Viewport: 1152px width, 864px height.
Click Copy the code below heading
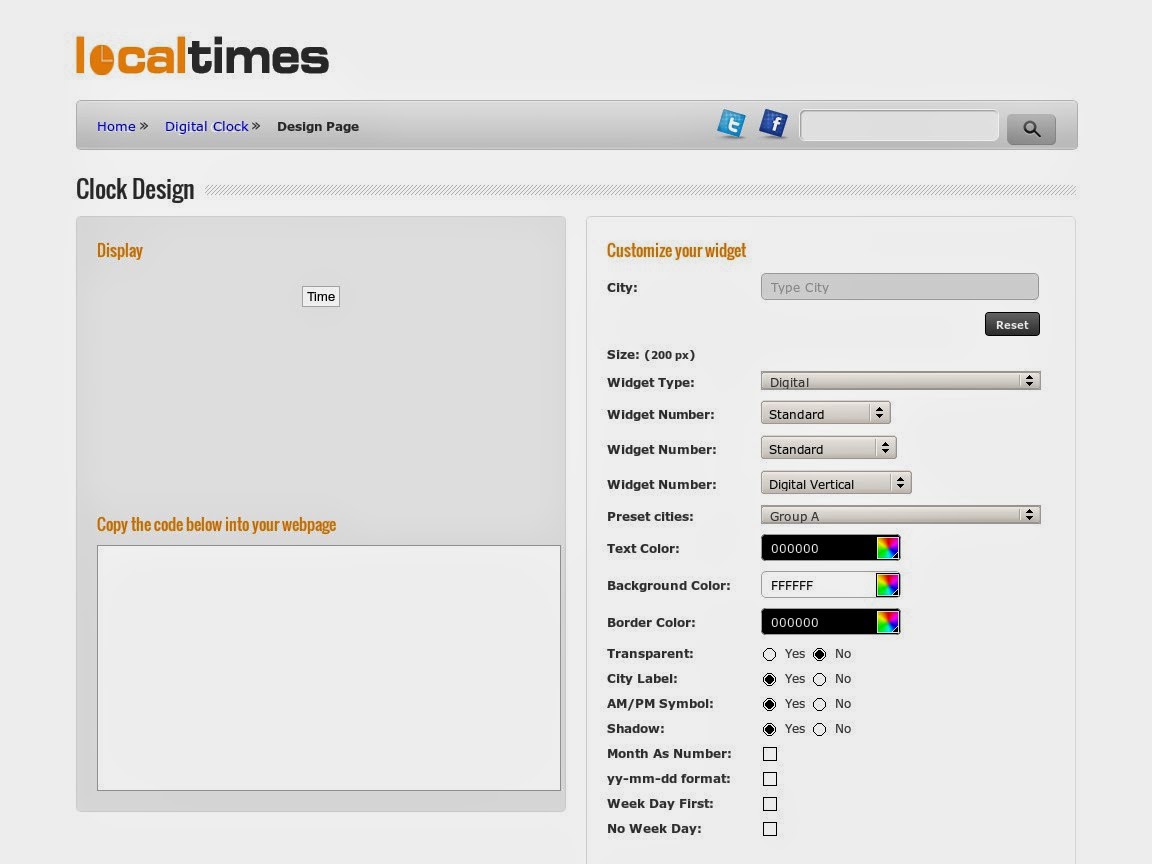pos(216,525)
